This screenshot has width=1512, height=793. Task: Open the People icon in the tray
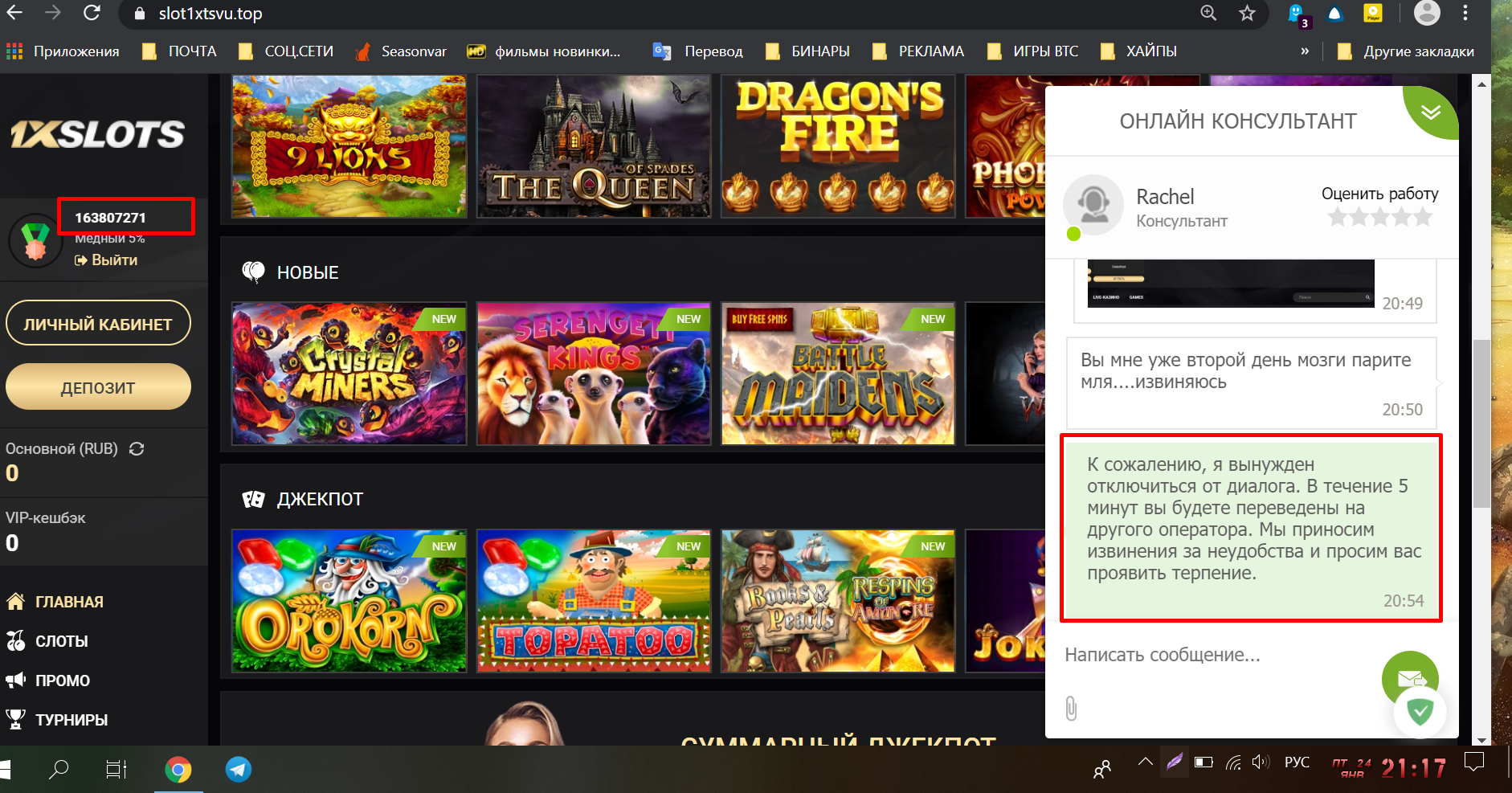pyautogui.click(x=1102, y=769)
